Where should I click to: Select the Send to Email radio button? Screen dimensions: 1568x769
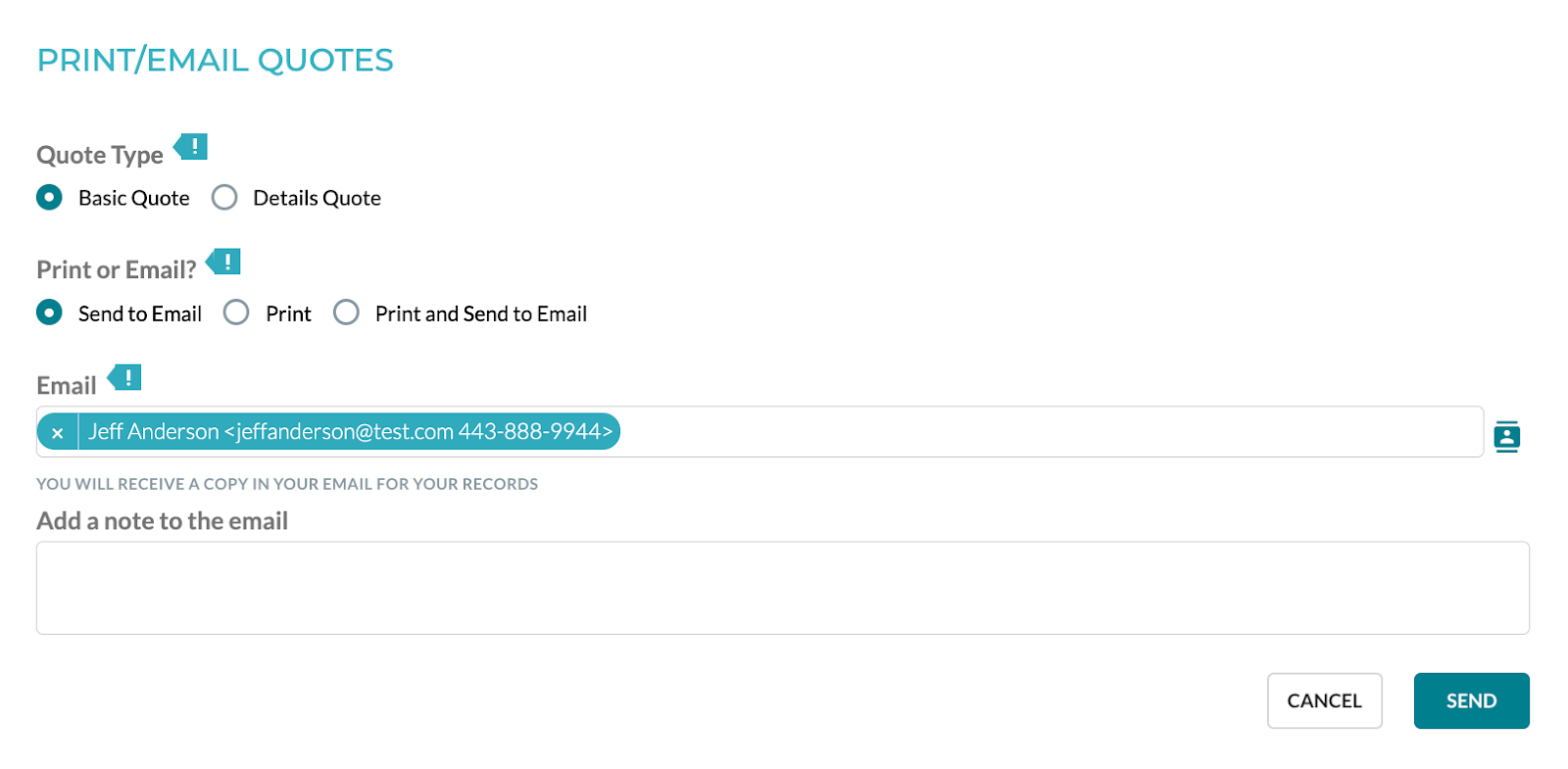[x=49, y=312]
